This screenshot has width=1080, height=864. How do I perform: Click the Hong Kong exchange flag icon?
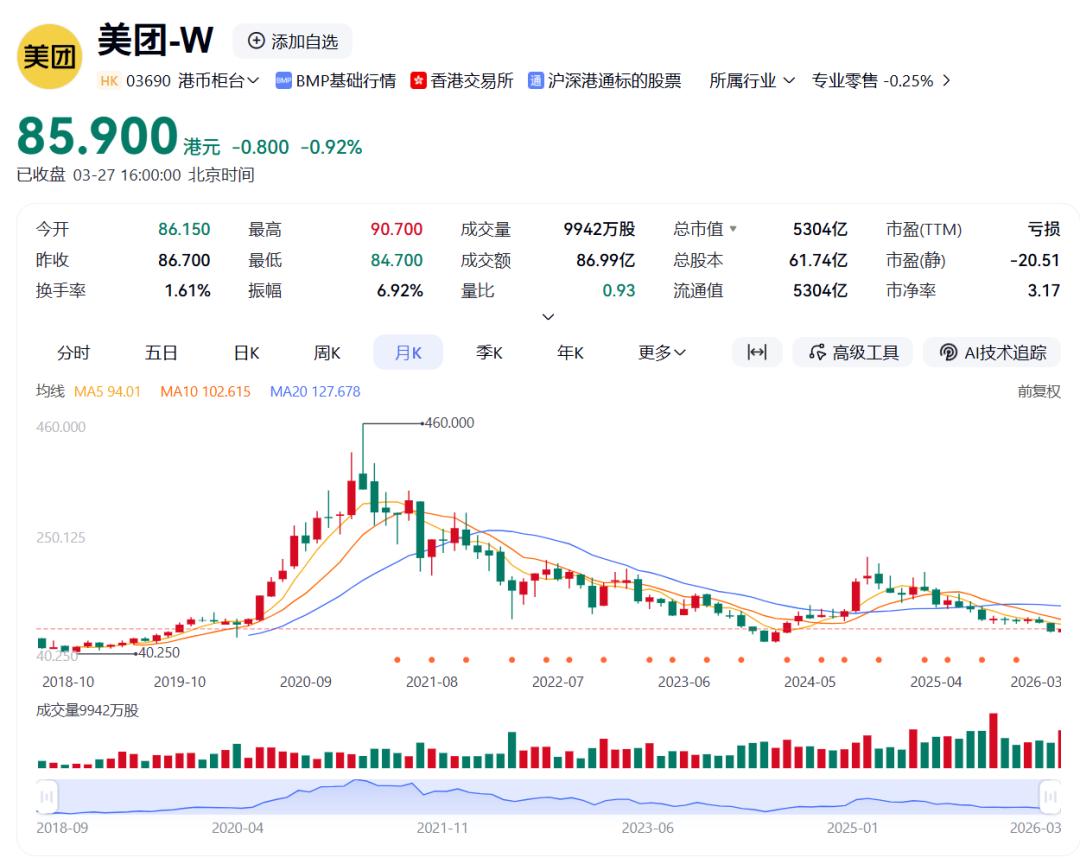(x=418, y=81)
